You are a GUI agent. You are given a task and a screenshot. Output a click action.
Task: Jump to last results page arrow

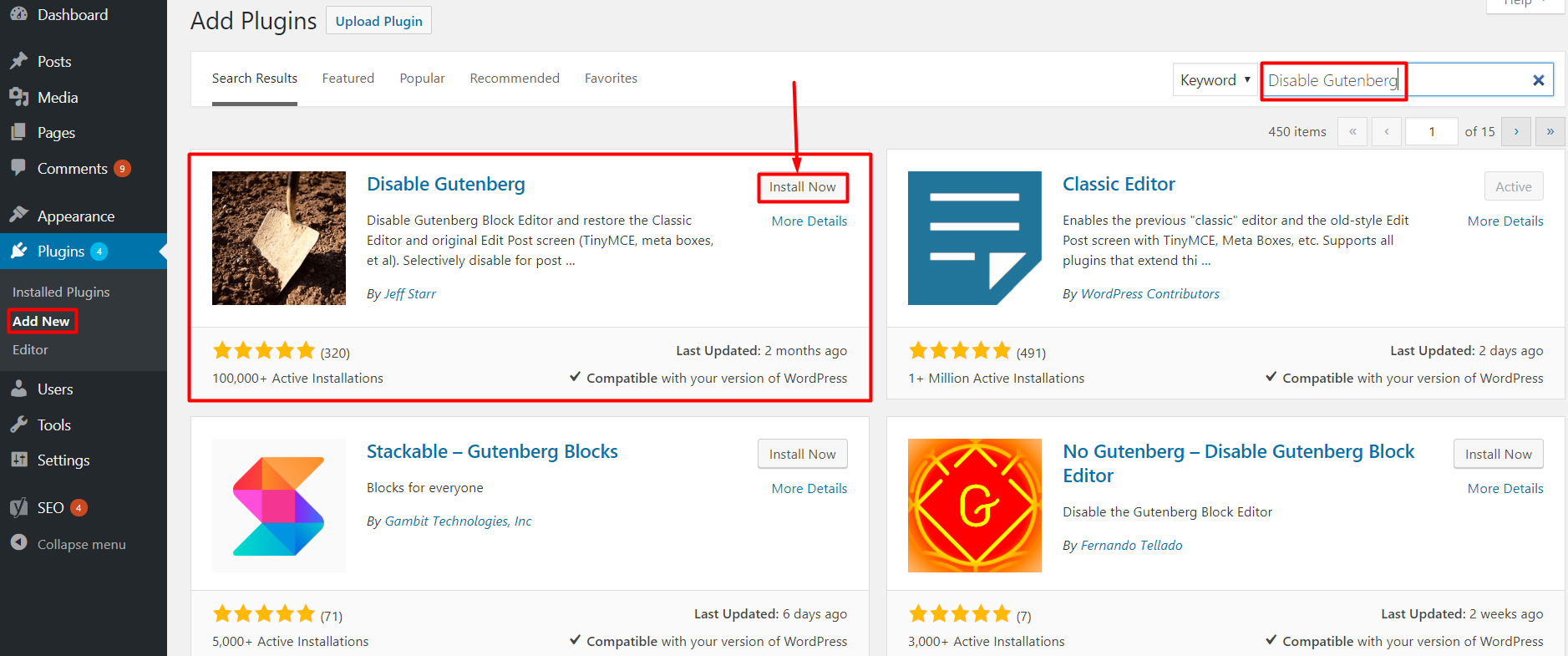[1550, 131]
